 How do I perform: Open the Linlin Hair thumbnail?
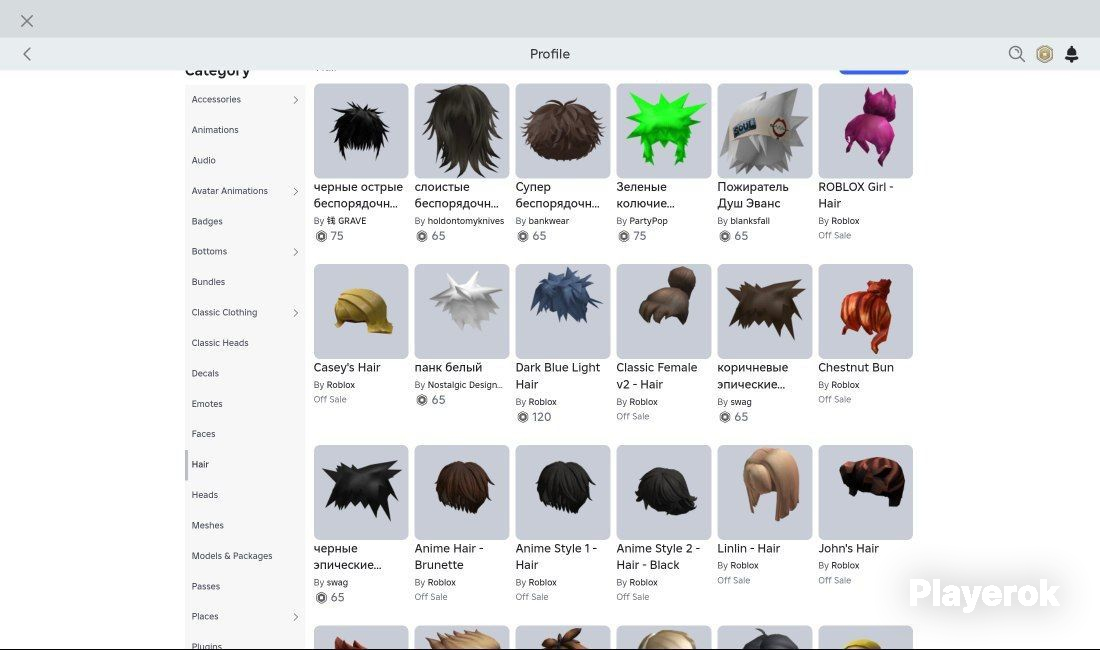coord(765,492)
